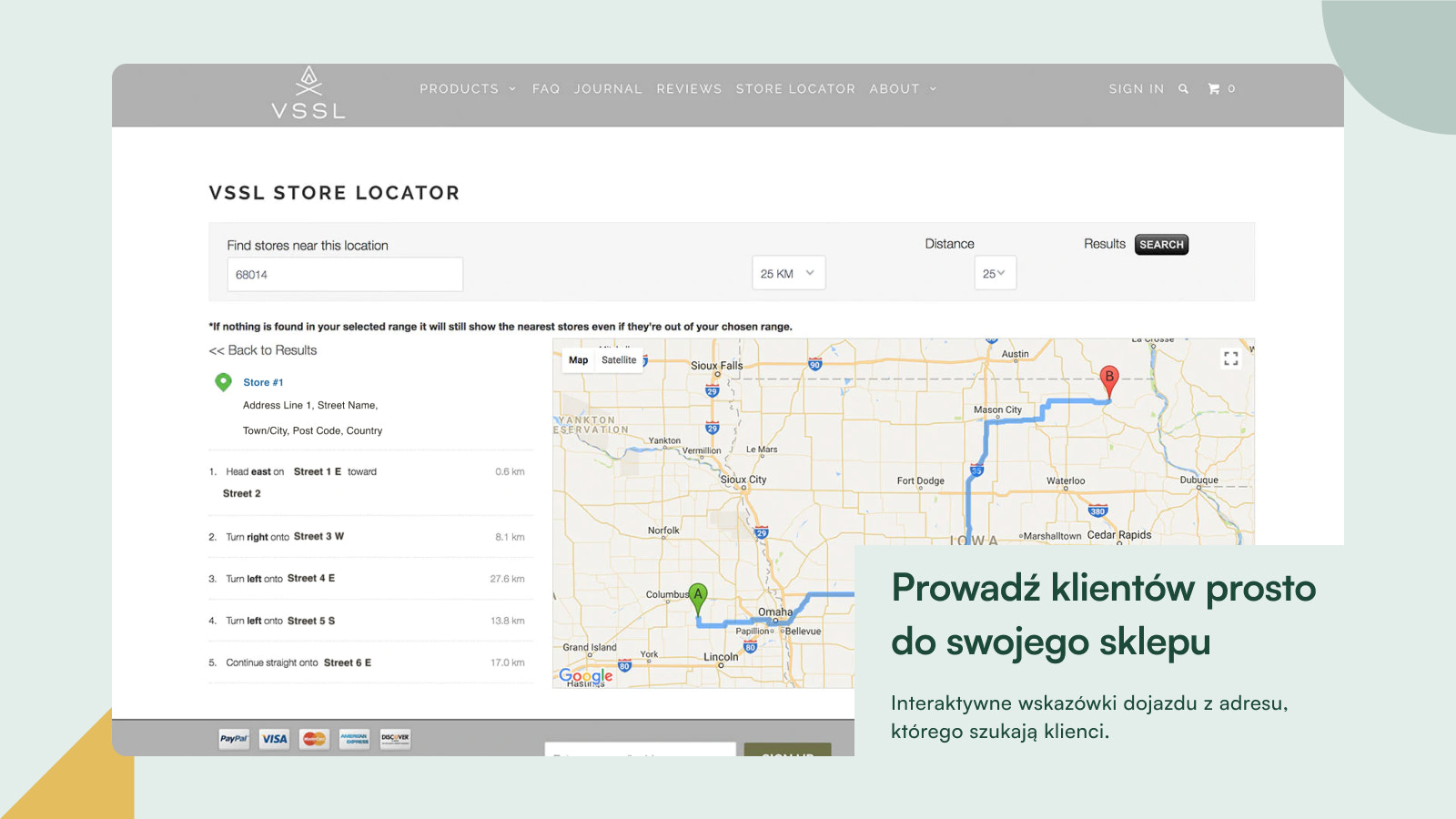This screenshot has height=819, width=1456.
Task: Open the Reviews page
Action: point(689,89)
